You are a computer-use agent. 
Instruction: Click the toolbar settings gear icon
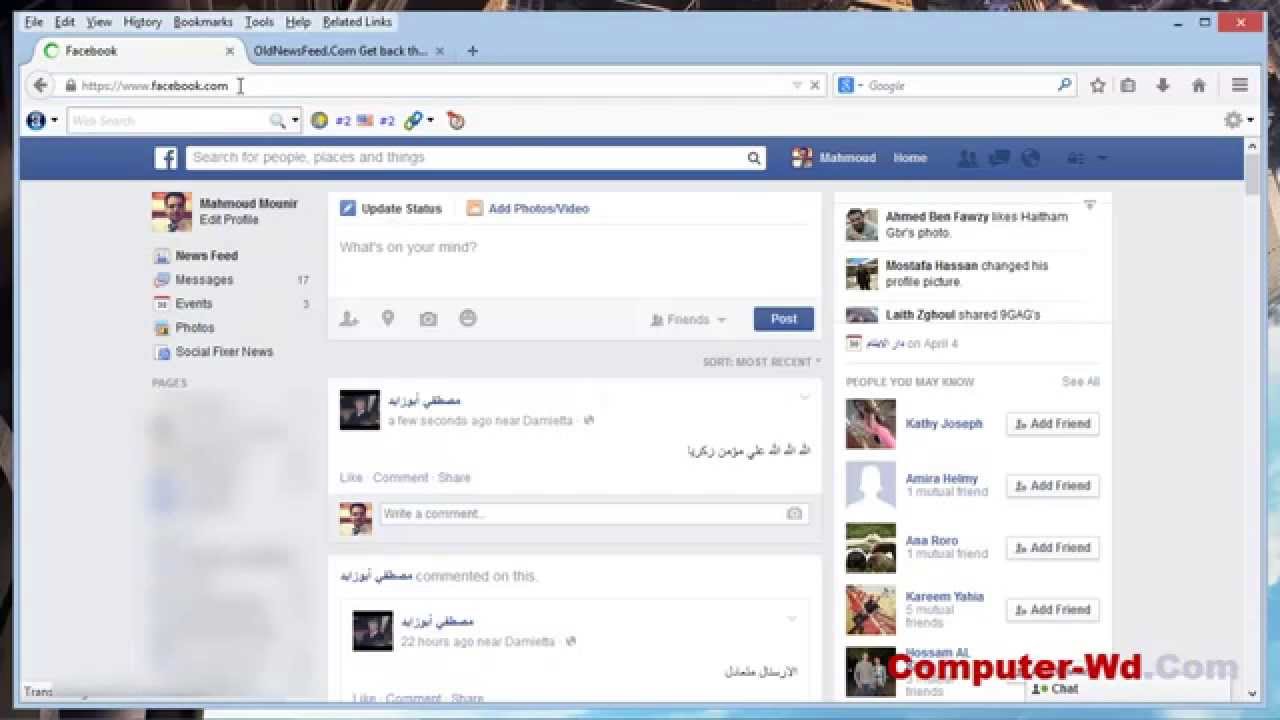[x=1233, y=120]
